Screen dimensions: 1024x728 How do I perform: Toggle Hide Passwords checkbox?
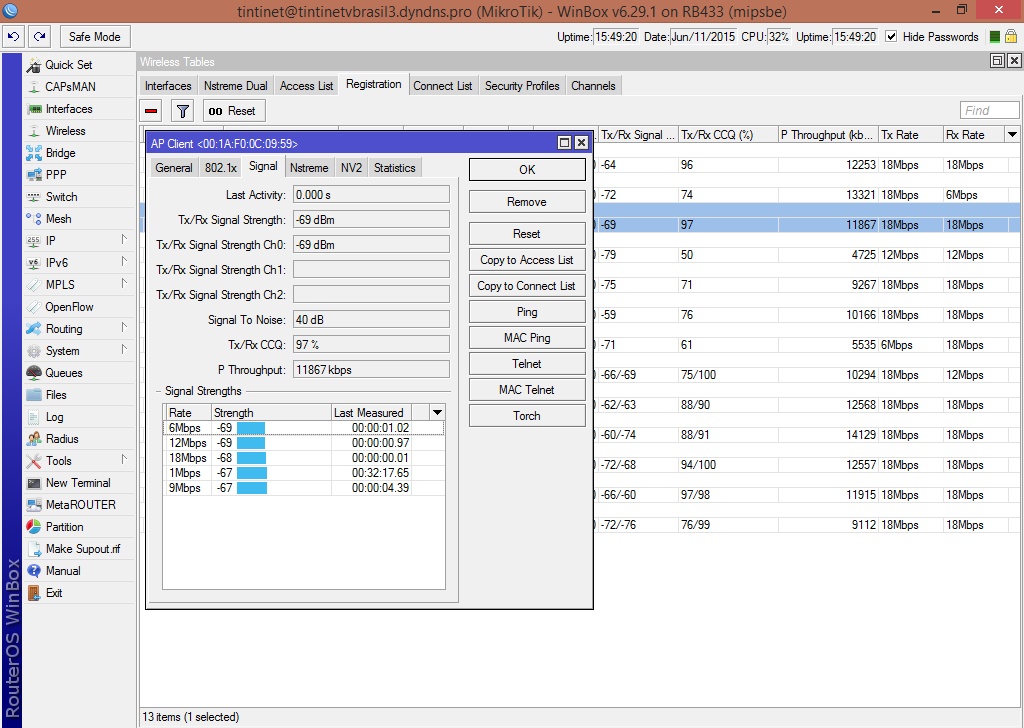(891, 37)
